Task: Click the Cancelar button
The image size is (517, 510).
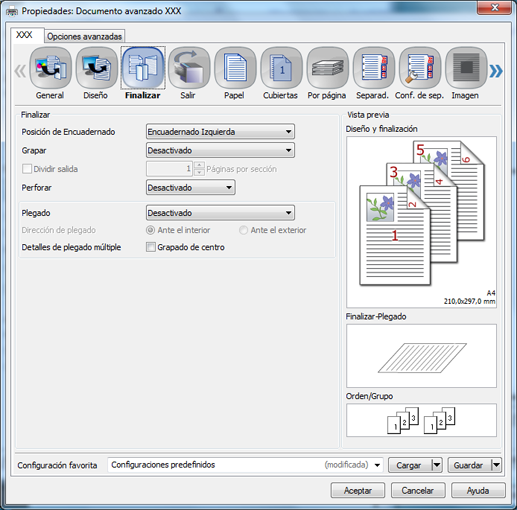Action: (418, 490)
